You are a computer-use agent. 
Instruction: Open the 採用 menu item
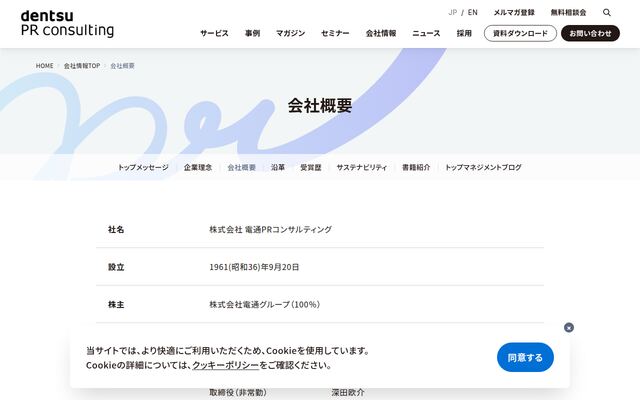(464, 33)
